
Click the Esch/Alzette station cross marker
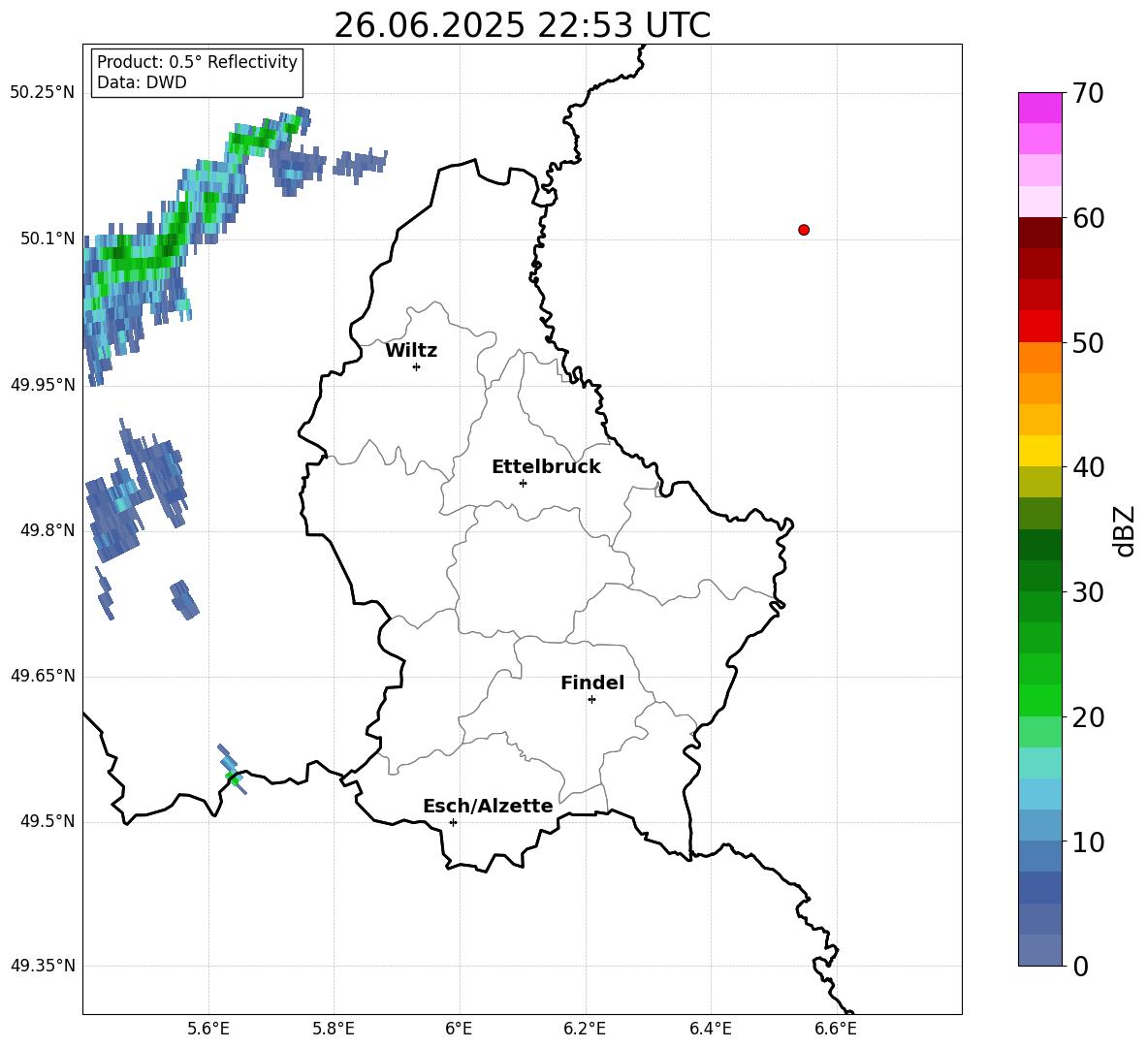pos(453,822)
